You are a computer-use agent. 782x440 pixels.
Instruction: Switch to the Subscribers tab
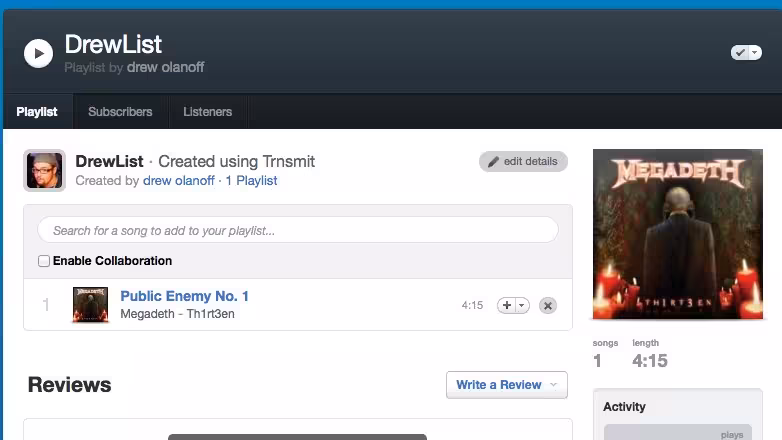(120, 112)
